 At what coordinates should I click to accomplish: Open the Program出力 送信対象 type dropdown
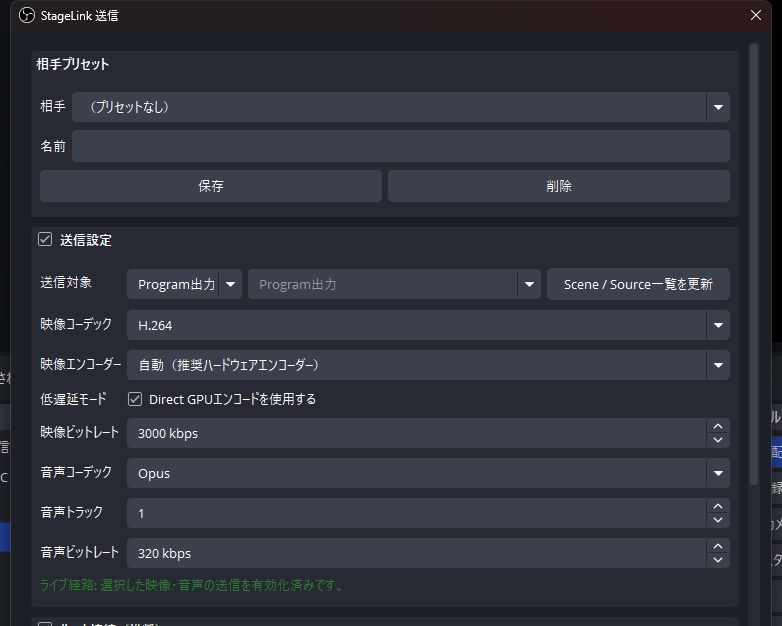184,284
